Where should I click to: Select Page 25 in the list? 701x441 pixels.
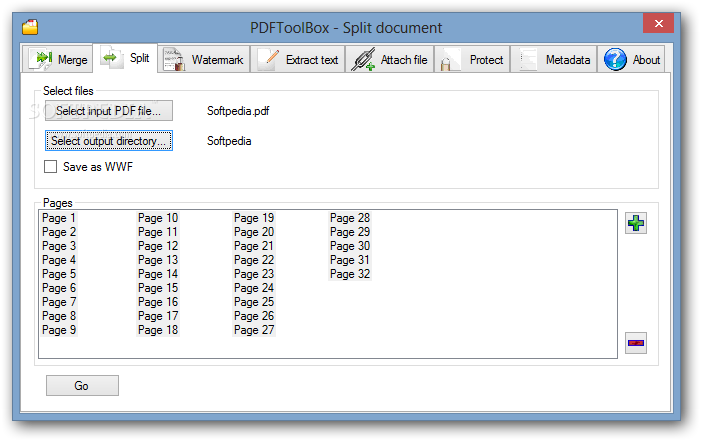pos(254,302)
